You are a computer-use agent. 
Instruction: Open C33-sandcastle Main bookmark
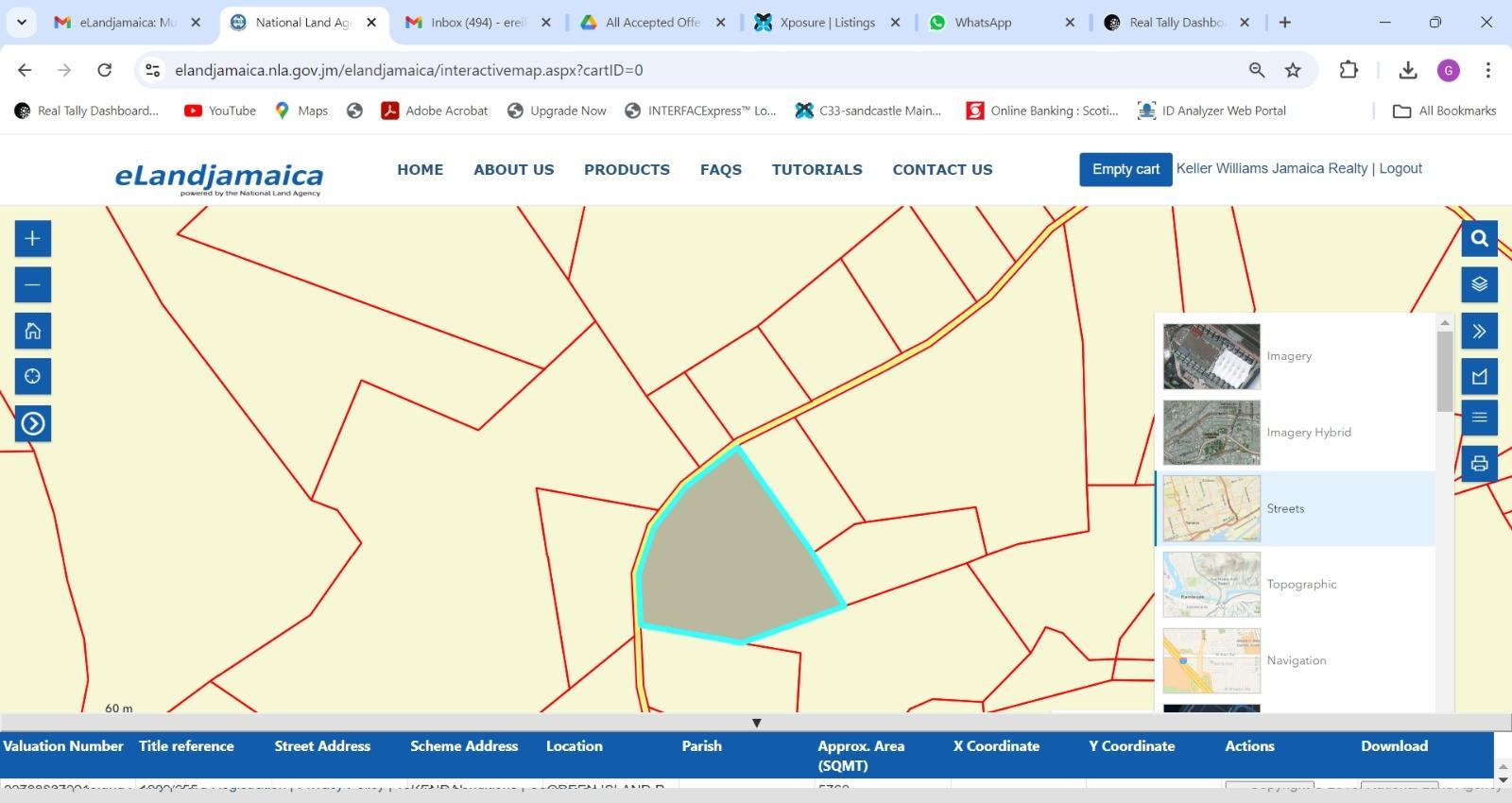(x=868, y=111)
